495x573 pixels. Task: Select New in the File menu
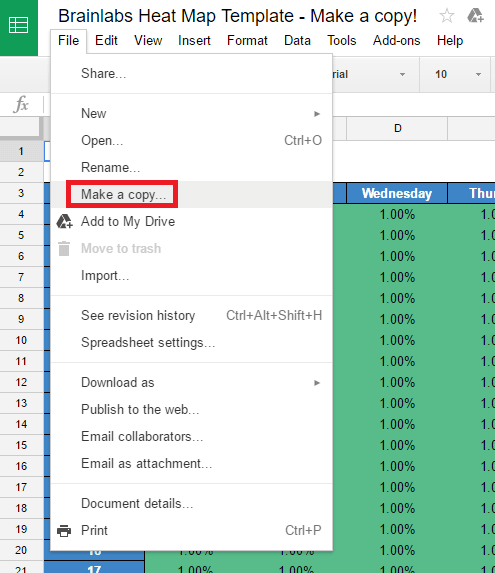pyautogui.click(x=191, y=114)
